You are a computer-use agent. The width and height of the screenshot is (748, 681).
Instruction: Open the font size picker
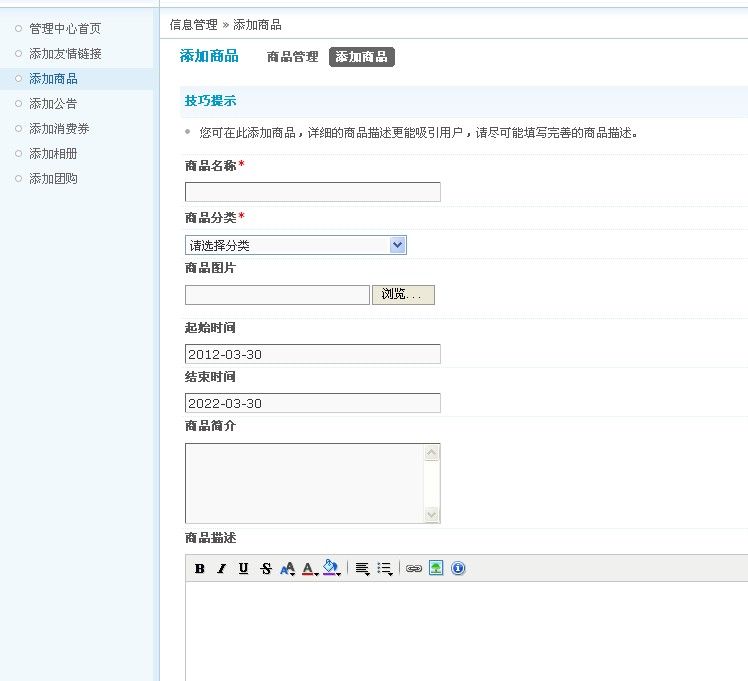click(x=288, y=568)
